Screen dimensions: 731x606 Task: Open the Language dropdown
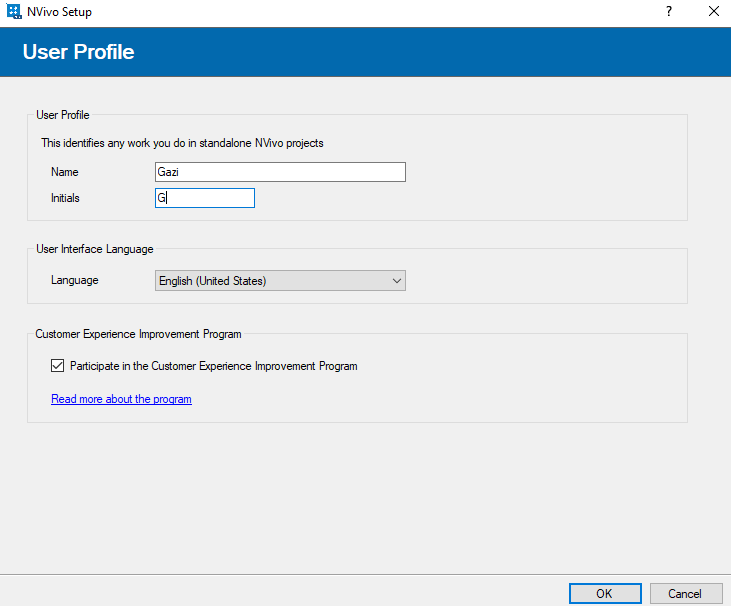280,281
